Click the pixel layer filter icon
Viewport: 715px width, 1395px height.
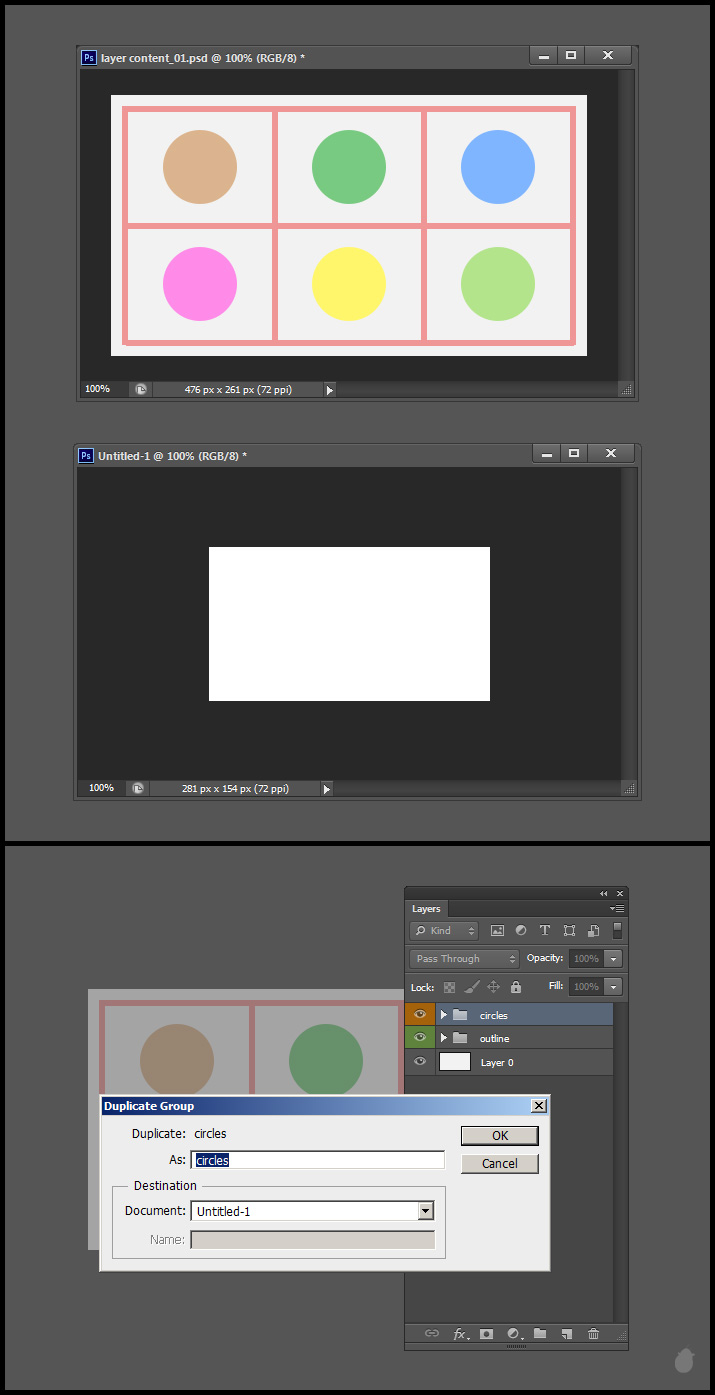coord(497,931)
